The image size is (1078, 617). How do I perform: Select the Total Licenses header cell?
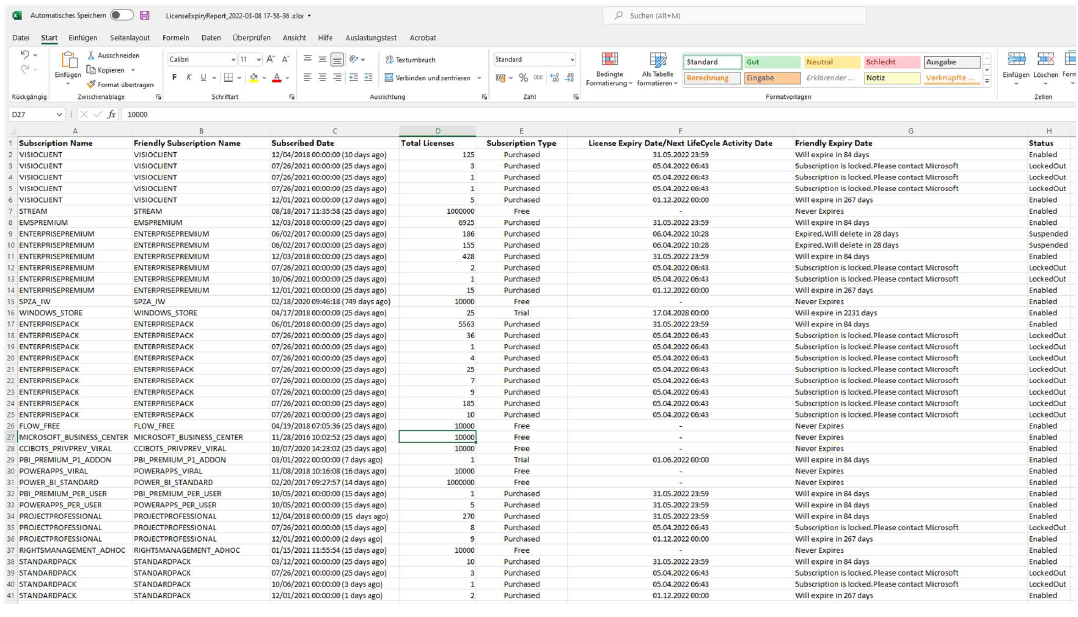pos(437,143)
